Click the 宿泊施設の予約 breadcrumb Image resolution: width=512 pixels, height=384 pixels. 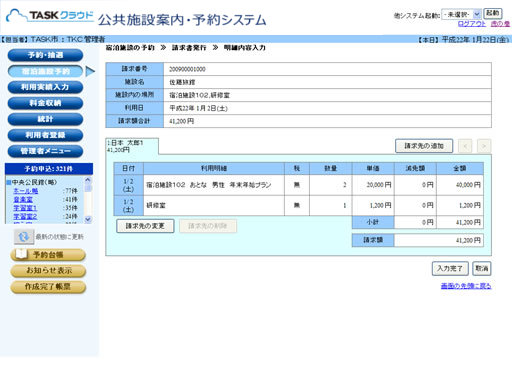coord(130,48)
